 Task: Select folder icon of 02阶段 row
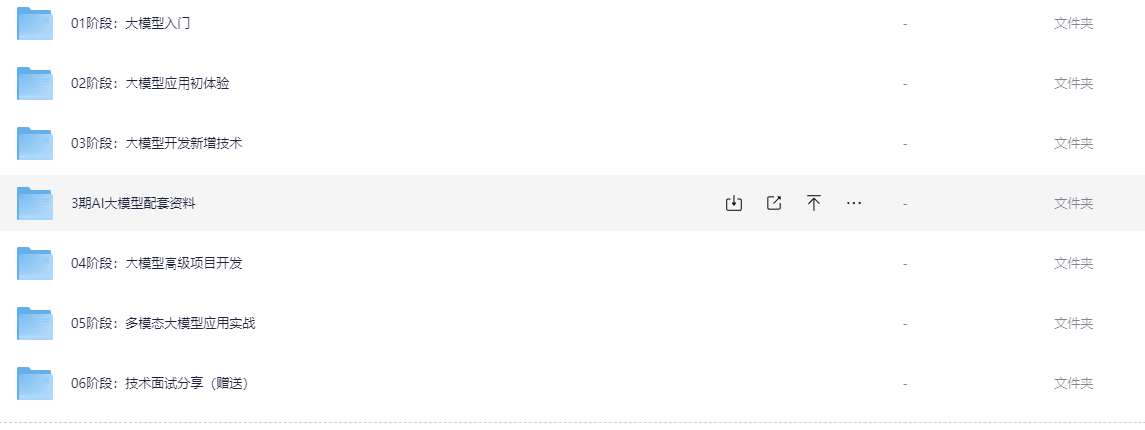tap(35, 83)
